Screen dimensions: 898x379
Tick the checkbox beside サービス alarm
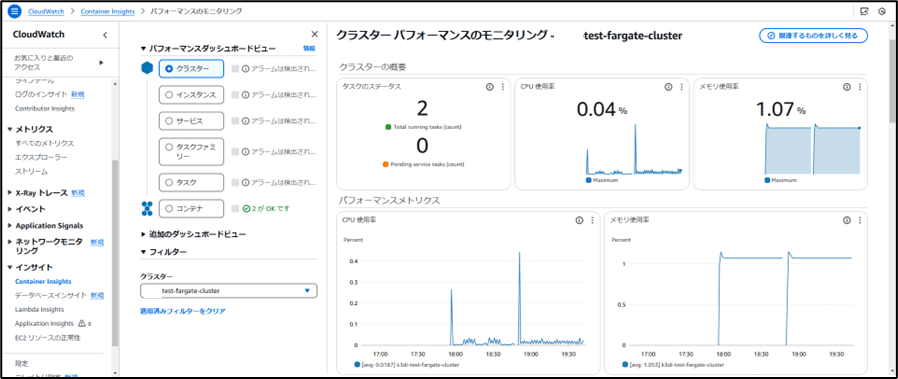point(235,121)
